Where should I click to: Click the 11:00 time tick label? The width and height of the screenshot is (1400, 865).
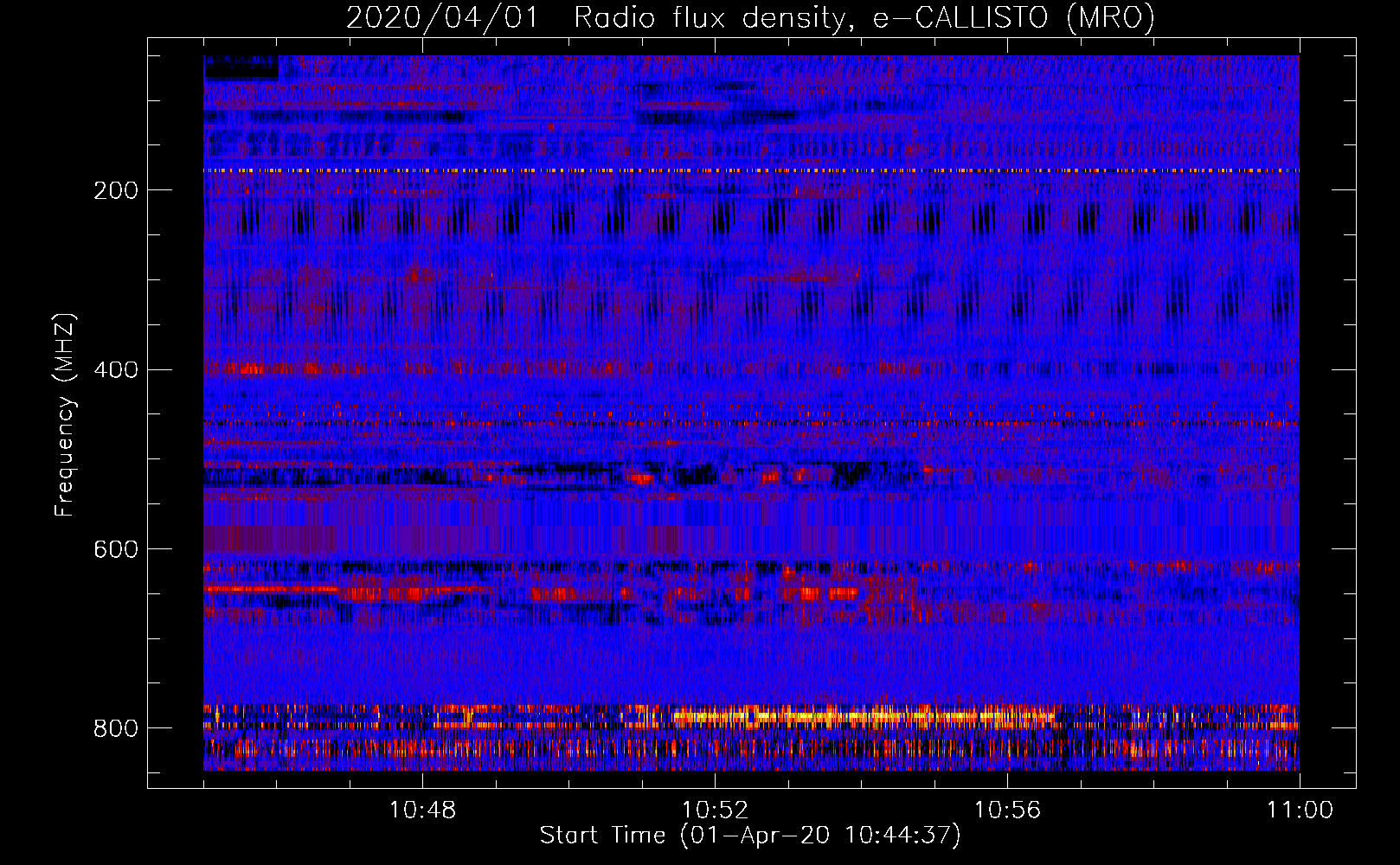[1300, 811]
